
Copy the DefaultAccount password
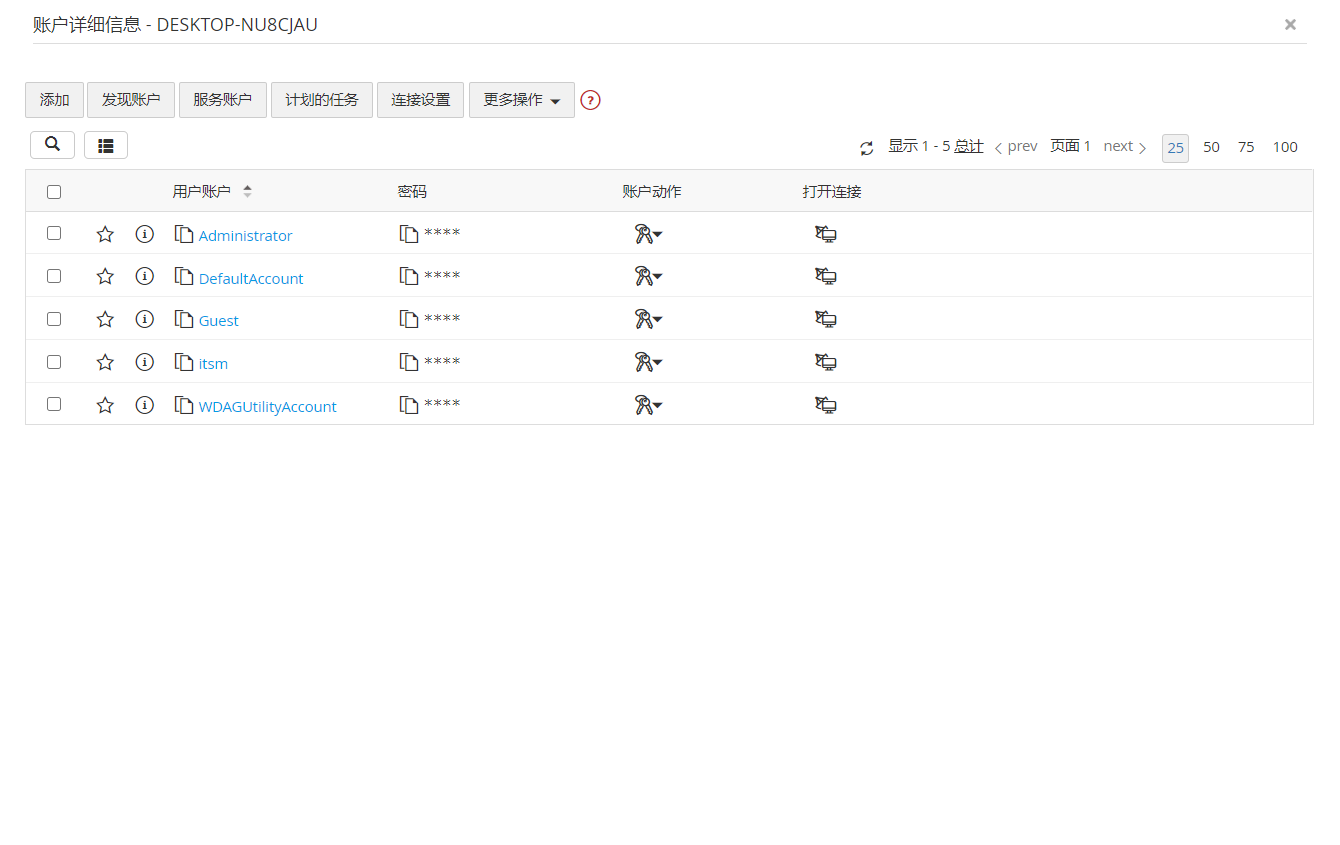(x=409, y=276)
